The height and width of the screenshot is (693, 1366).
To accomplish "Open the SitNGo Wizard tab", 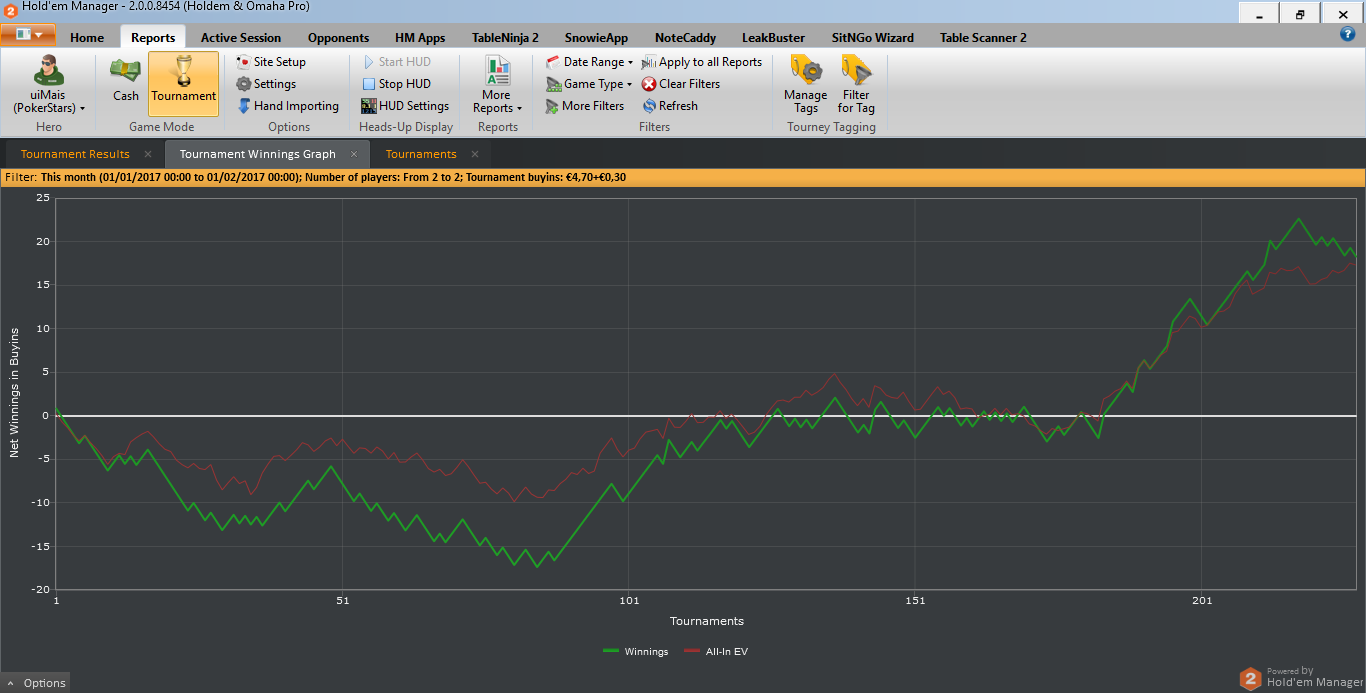I will click(x=872, y=38).
